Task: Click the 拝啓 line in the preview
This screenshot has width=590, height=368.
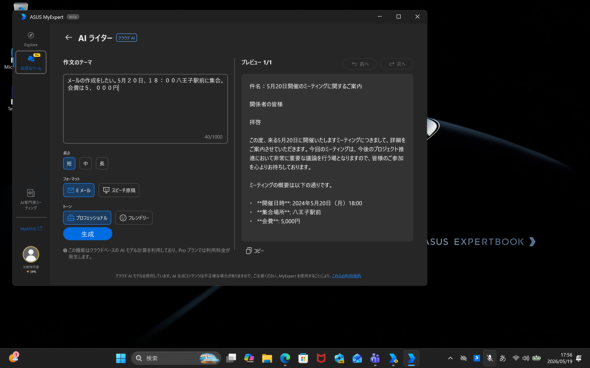Action: 255,122
